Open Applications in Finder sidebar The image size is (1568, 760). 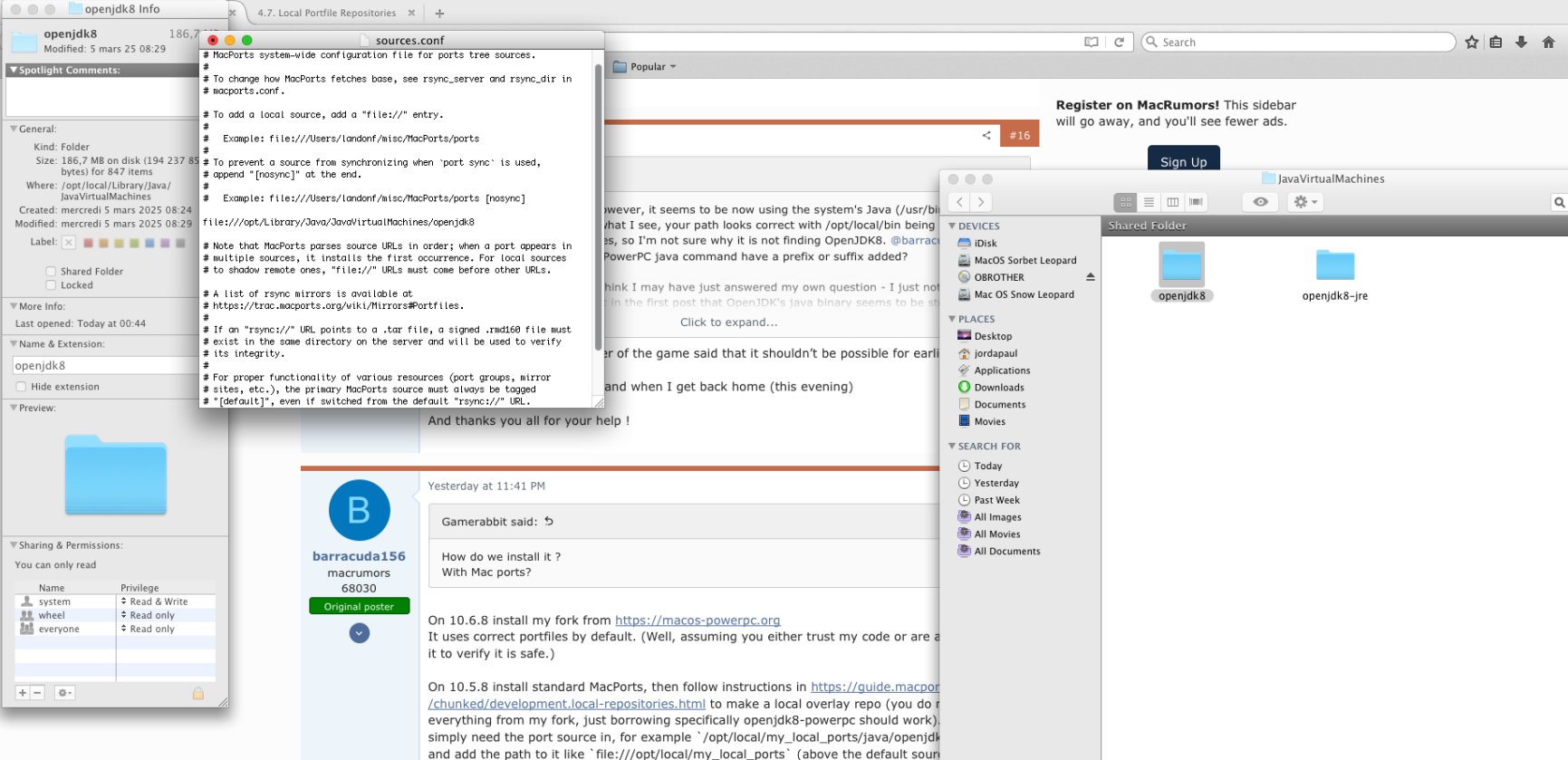coord(1002,370)
